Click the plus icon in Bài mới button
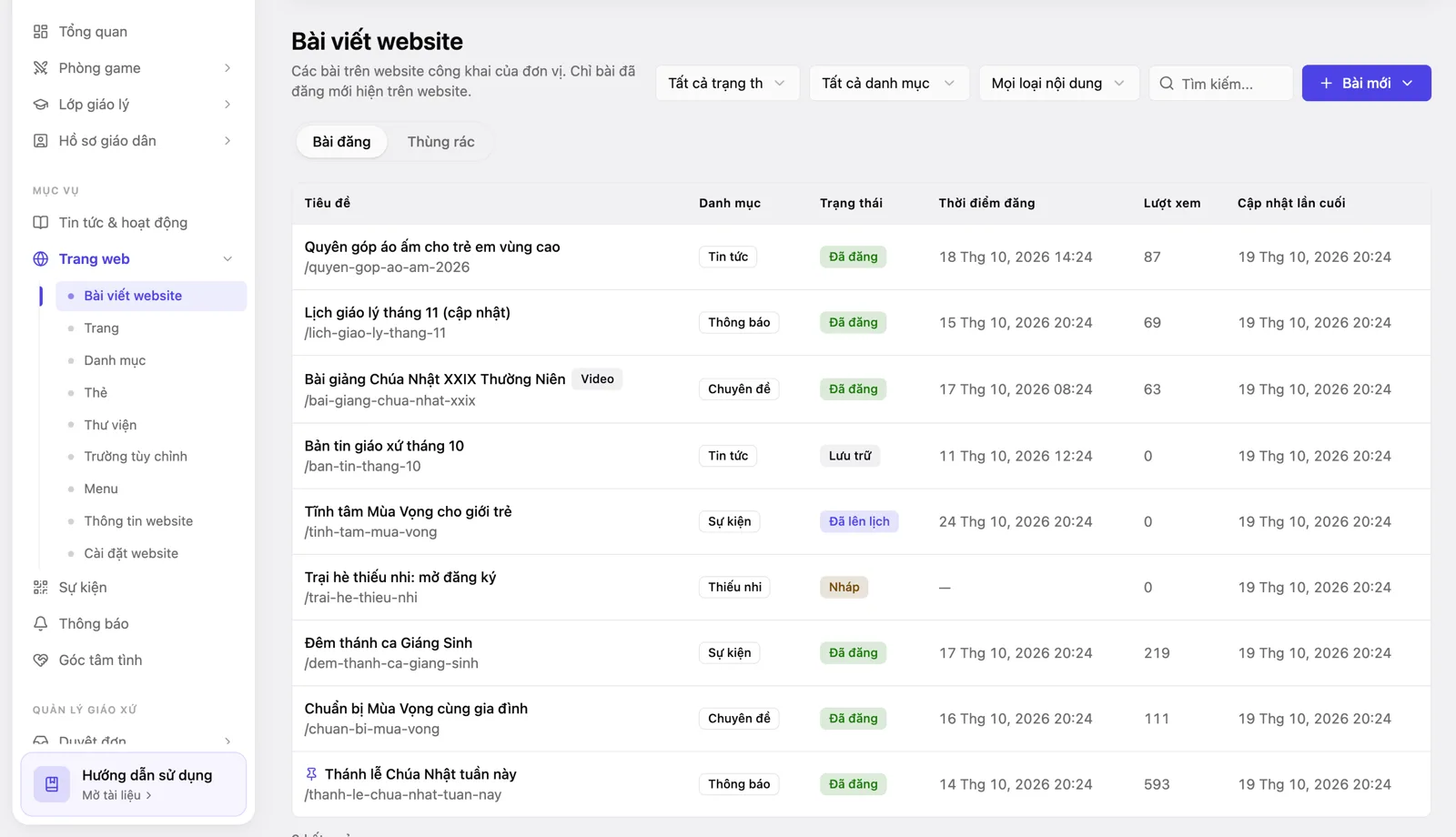This screenshot has width=1456, height=837. 1326,83
